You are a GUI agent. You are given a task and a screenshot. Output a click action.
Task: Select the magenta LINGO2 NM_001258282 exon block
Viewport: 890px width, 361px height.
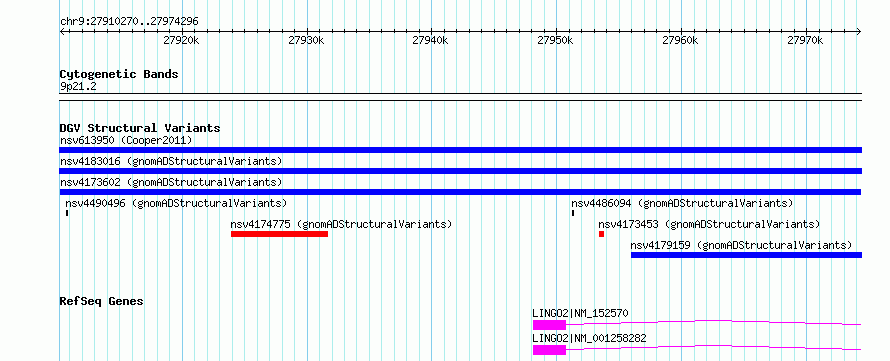point(549,350)
